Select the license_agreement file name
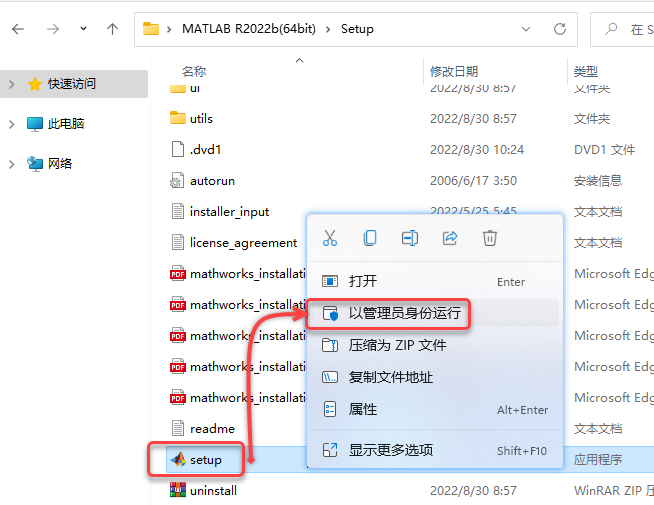654x505 pixels. pos(244,243)
